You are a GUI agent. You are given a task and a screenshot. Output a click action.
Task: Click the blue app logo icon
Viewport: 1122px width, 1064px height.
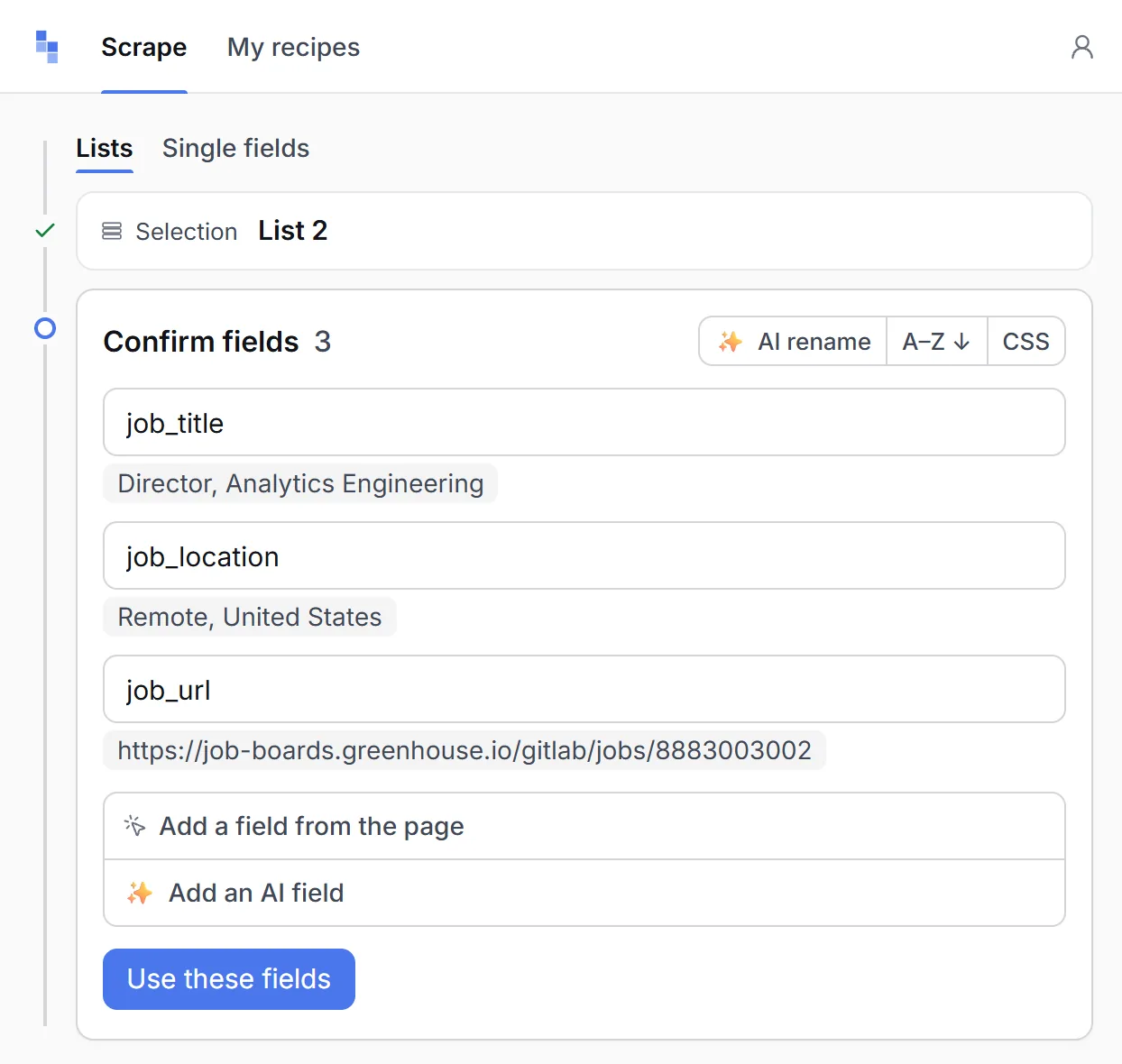[47, 47]
